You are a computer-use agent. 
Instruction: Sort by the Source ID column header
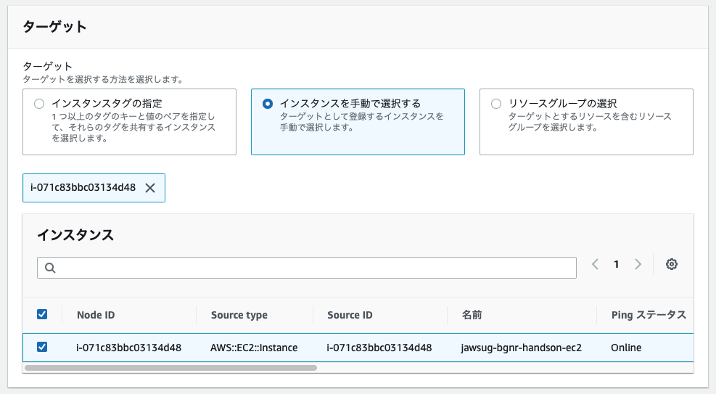pos(350,315)
